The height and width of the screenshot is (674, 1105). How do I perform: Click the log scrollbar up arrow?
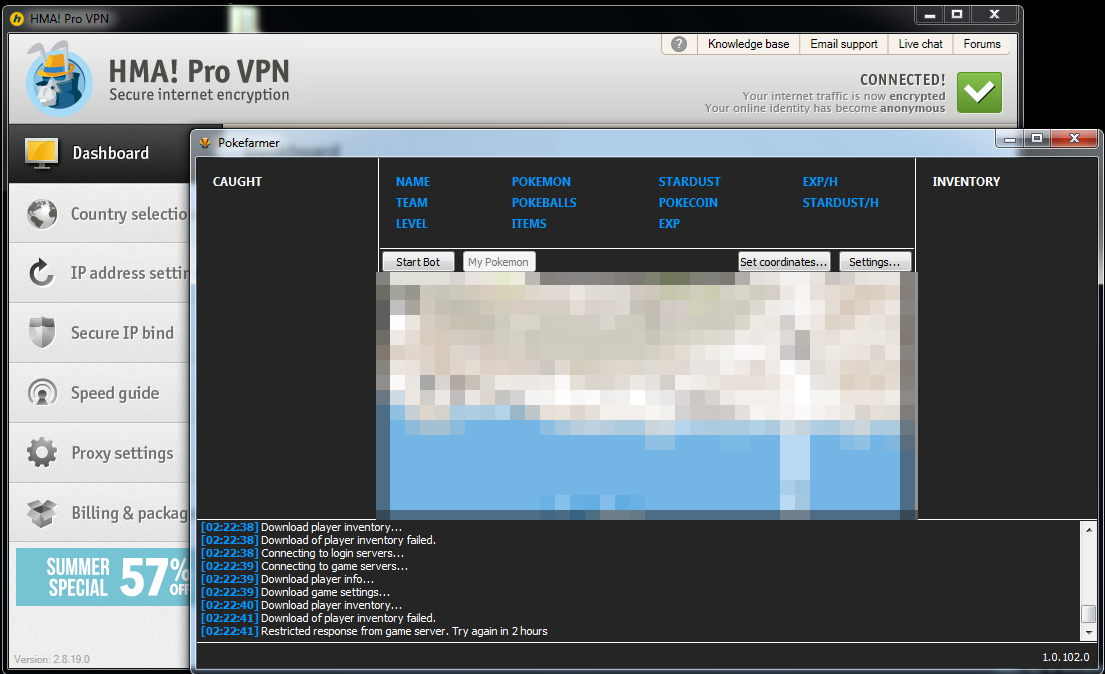pyautogui.click(x=1089, y=529)
